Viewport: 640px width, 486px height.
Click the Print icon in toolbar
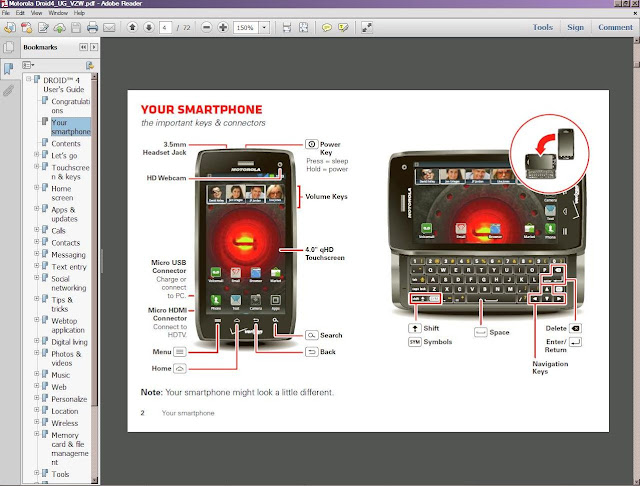click(x=92, y=28)
